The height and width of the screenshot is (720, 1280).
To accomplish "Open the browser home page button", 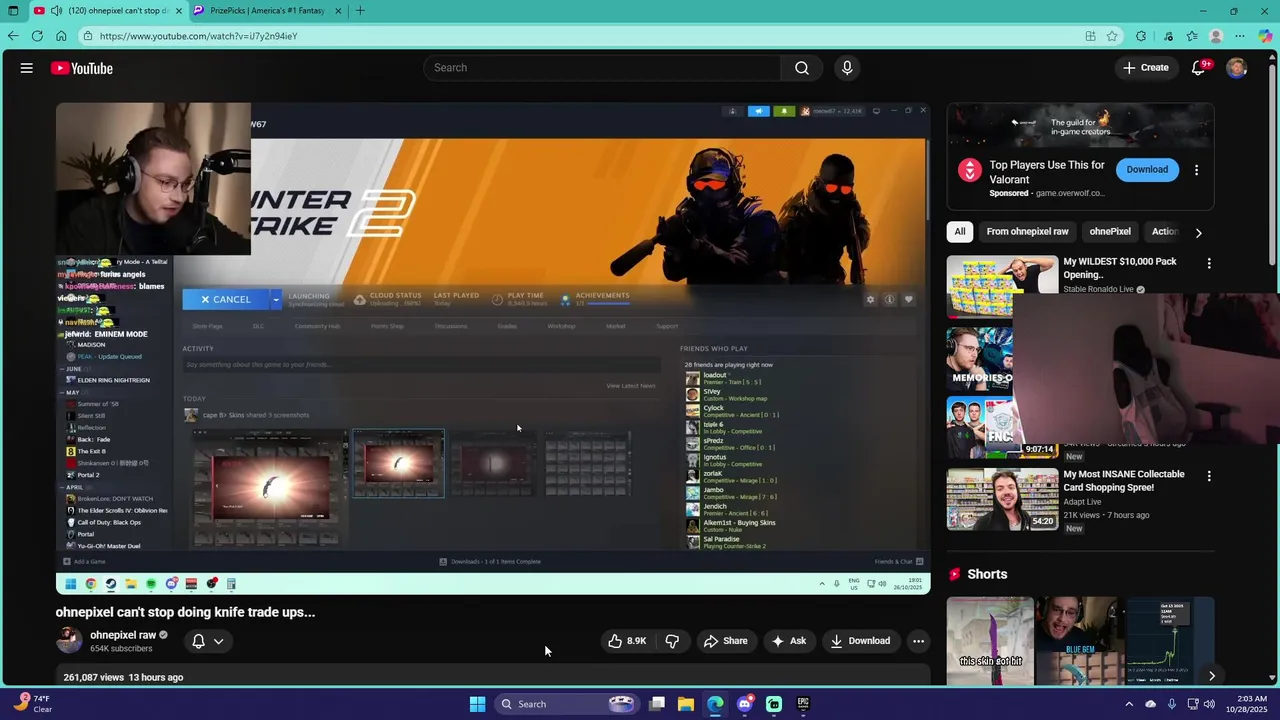I will pos(61,36).
